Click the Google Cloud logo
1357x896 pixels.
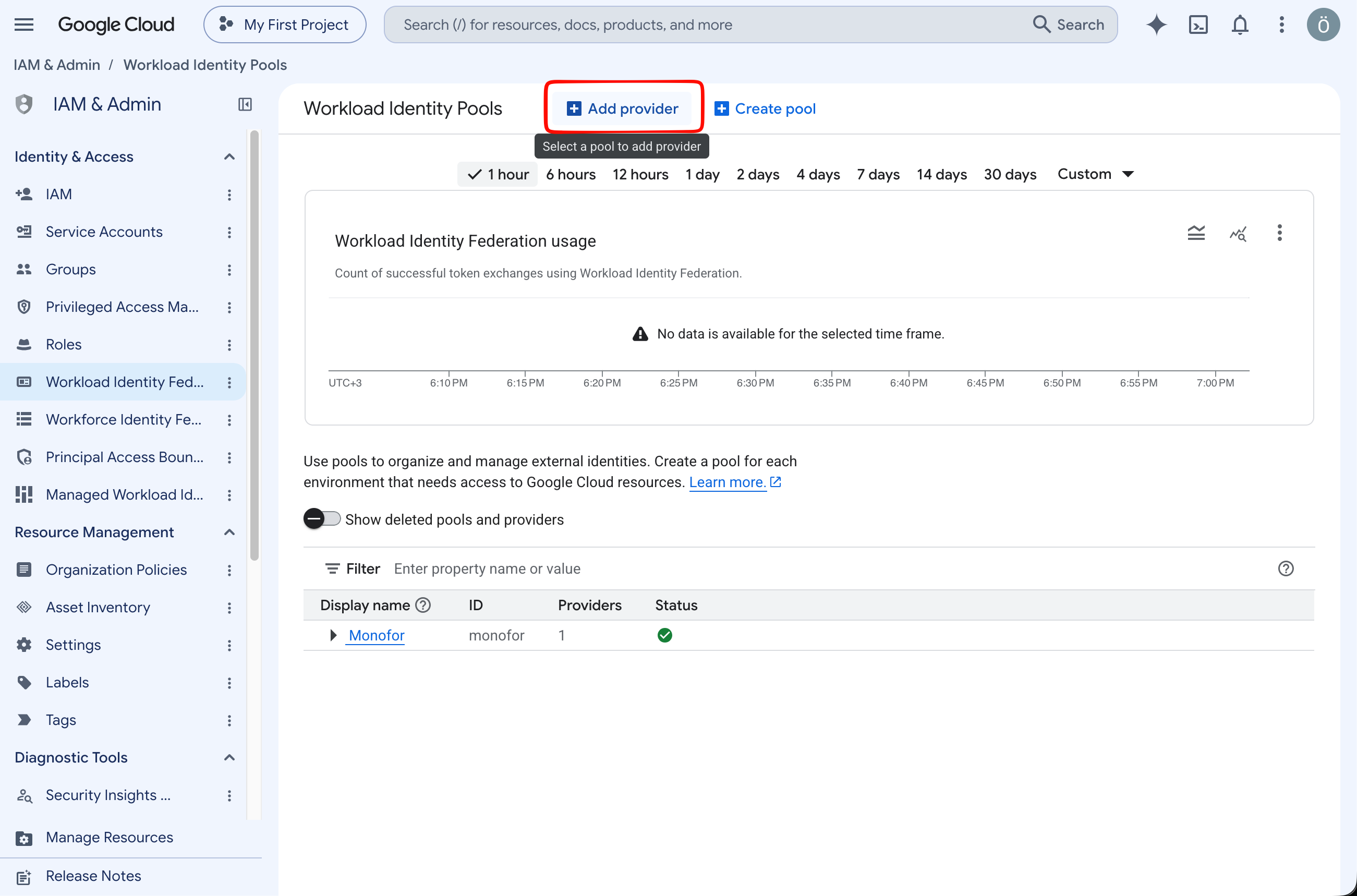point(116,25)
